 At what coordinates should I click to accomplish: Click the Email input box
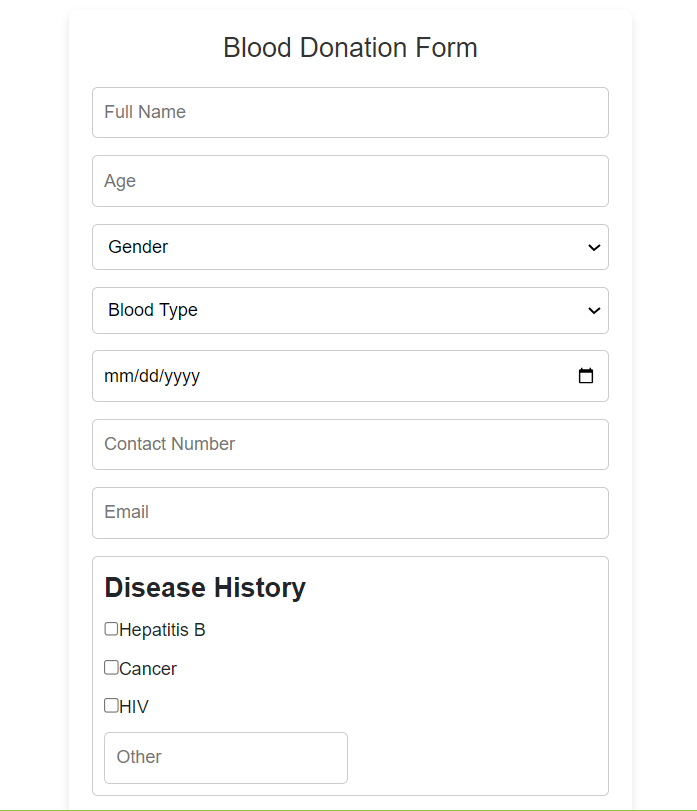pyautogui.click(x=350, y=513)
